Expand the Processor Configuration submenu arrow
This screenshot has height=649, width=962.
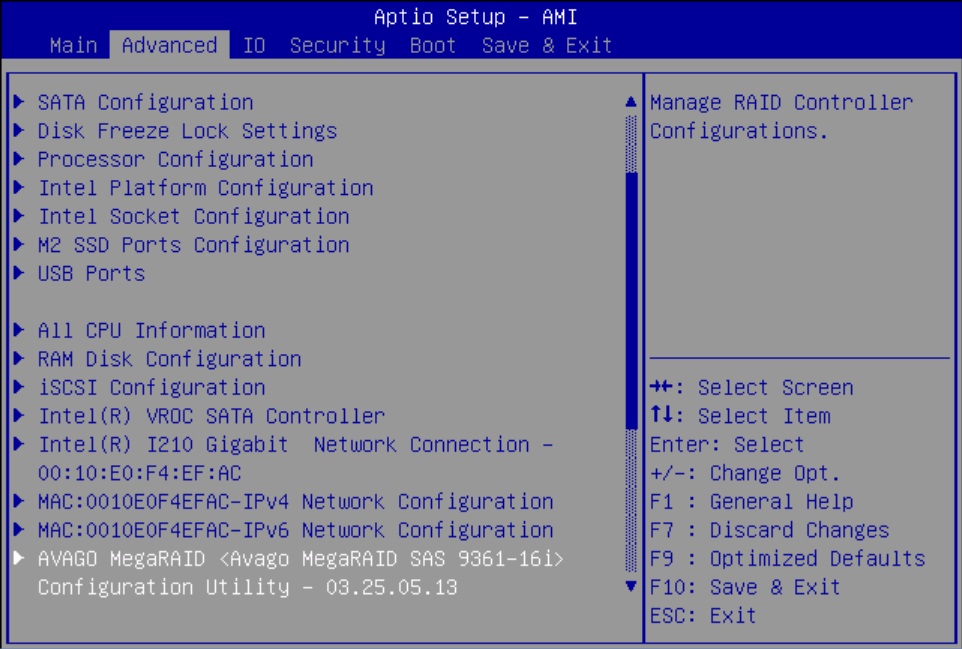click(20, 160)
